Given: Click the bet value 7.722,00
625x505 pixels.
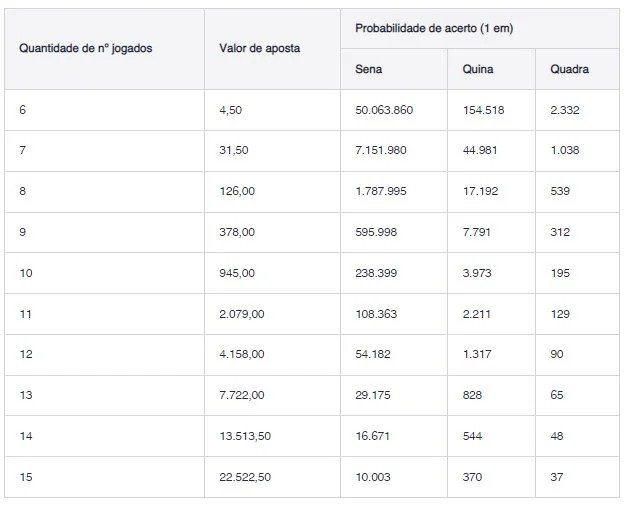Looking at the screenshot, I should pos(242,395).
